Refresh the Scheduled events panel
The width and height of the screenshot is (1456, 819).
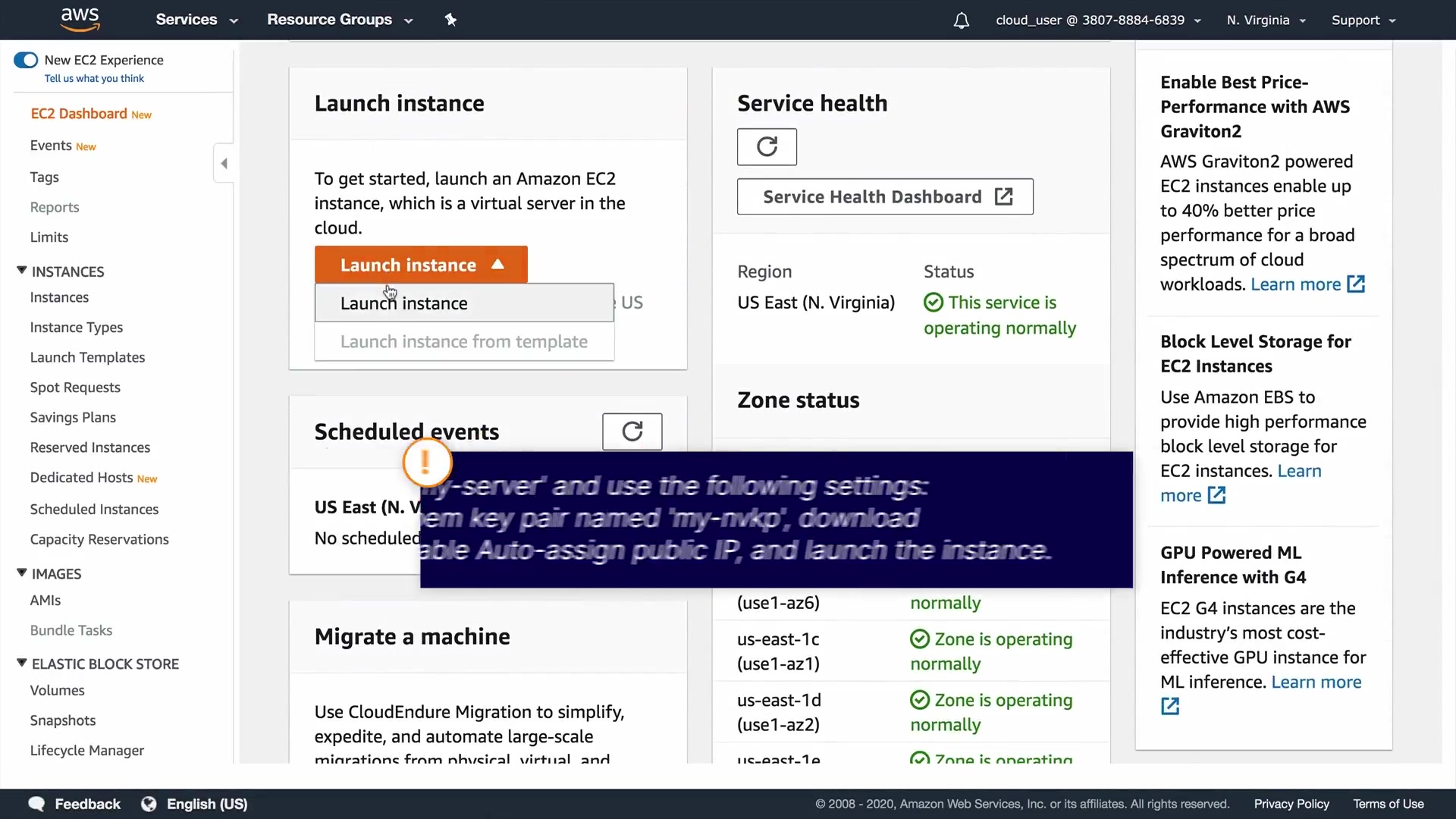632,431
